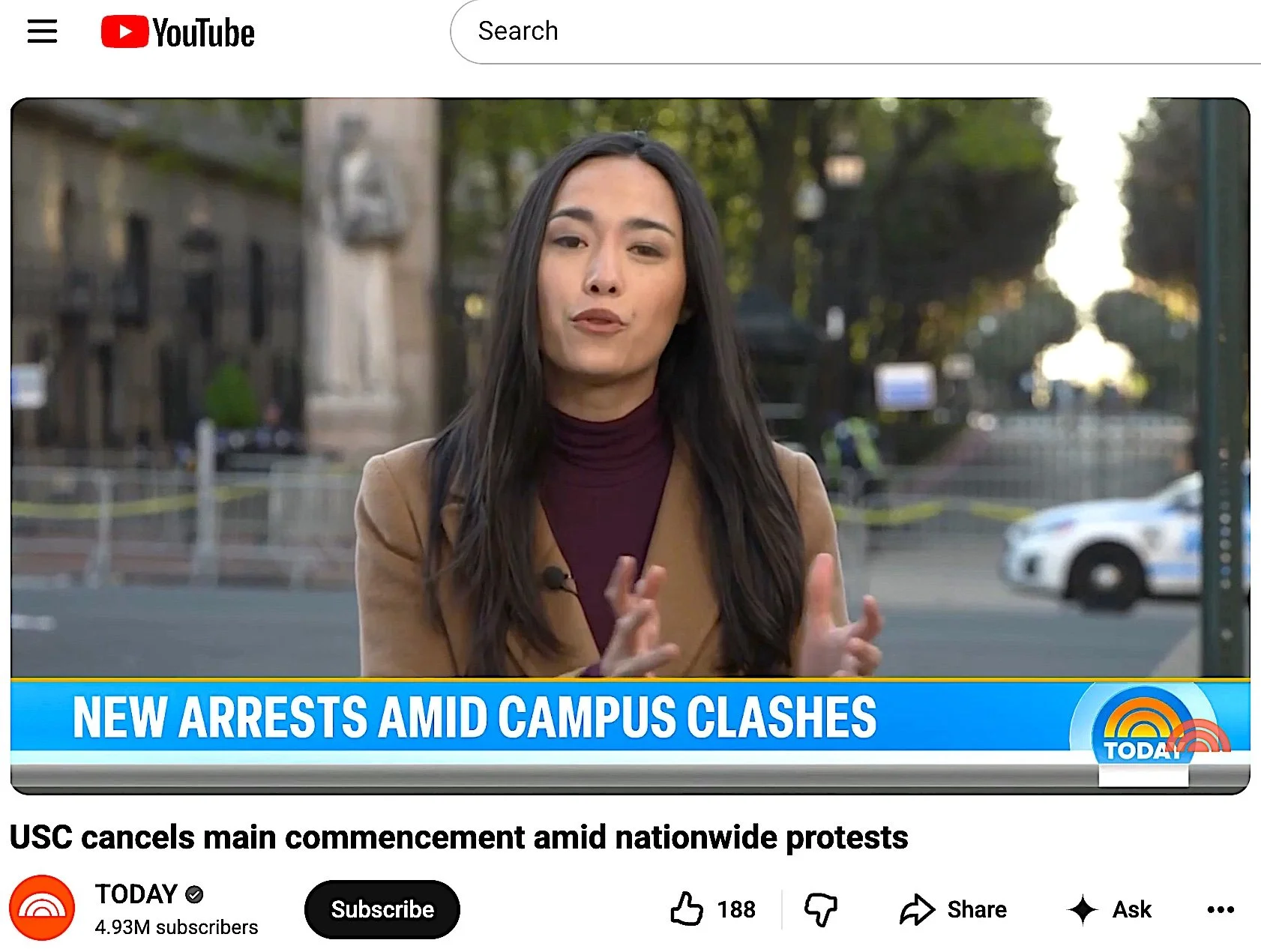Click the verified checkmark badge
Viewport: 1261px width, 952px height.
click(x=194, y=894)
